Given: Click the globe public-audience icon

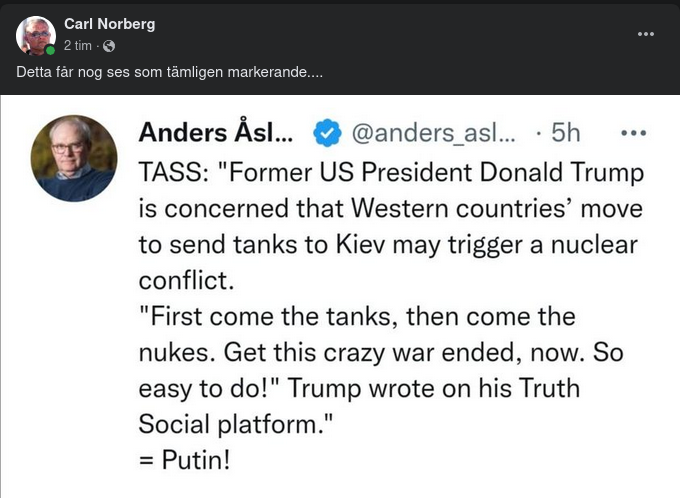Looking at the screenshot, I should (109, 46).
